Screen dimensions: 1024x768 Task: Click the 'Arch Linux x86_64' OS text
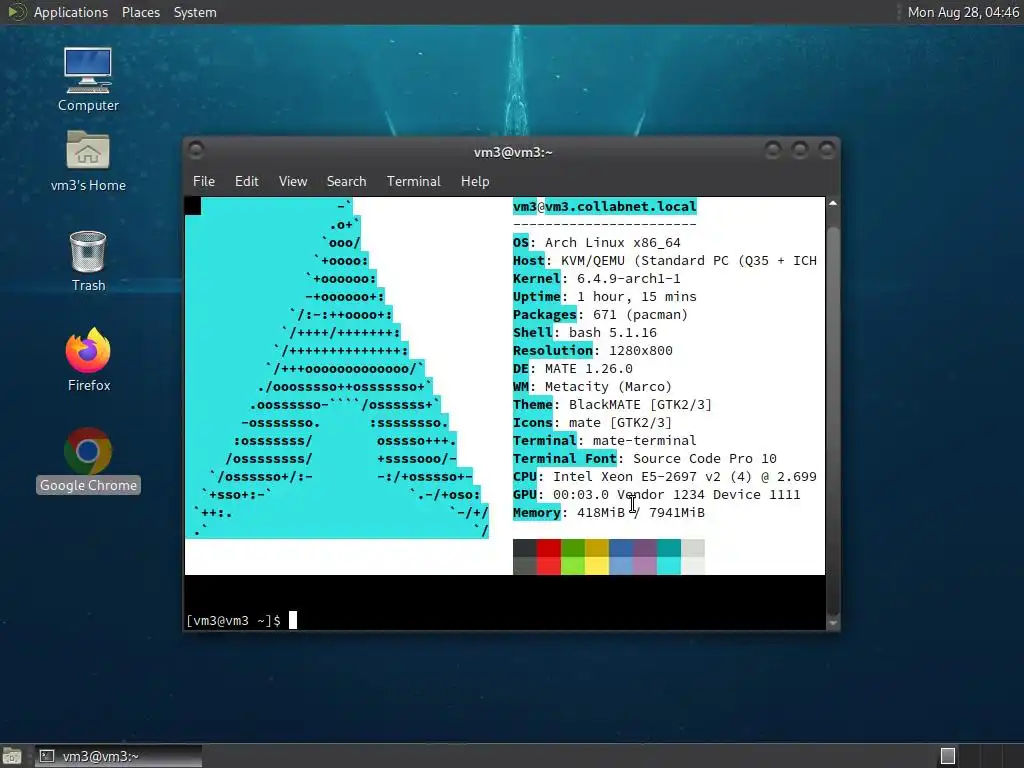[x=613, y=243]
